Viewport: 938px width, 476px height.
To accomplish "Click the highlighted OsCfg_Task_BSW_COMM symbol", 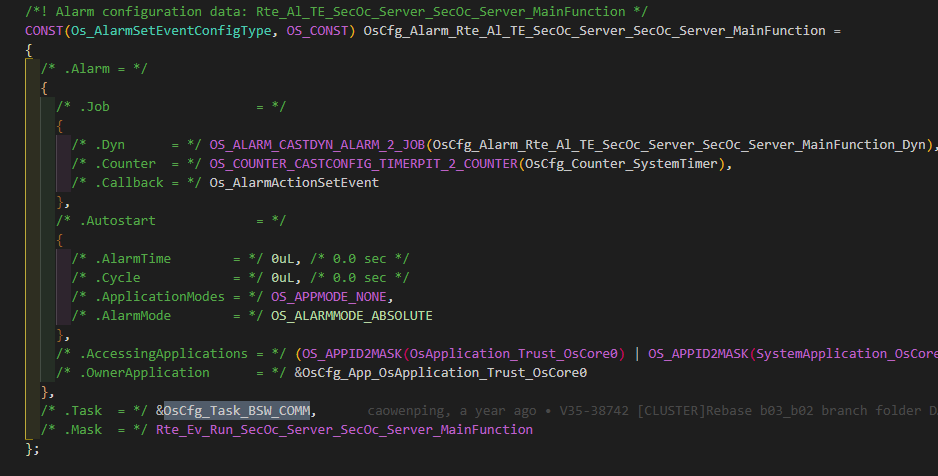I will coord(238,411).
